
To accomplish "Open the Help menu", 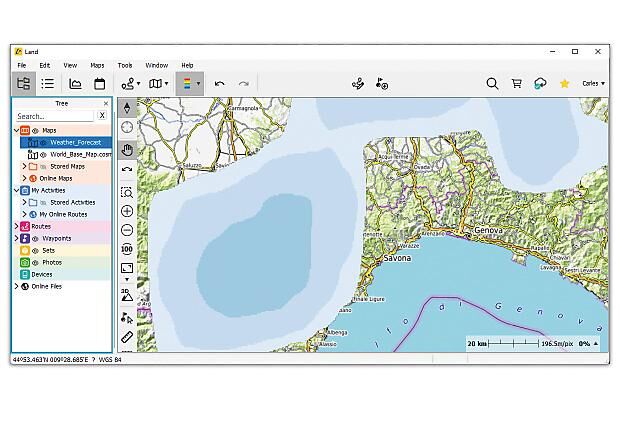I will pos(187,65).
